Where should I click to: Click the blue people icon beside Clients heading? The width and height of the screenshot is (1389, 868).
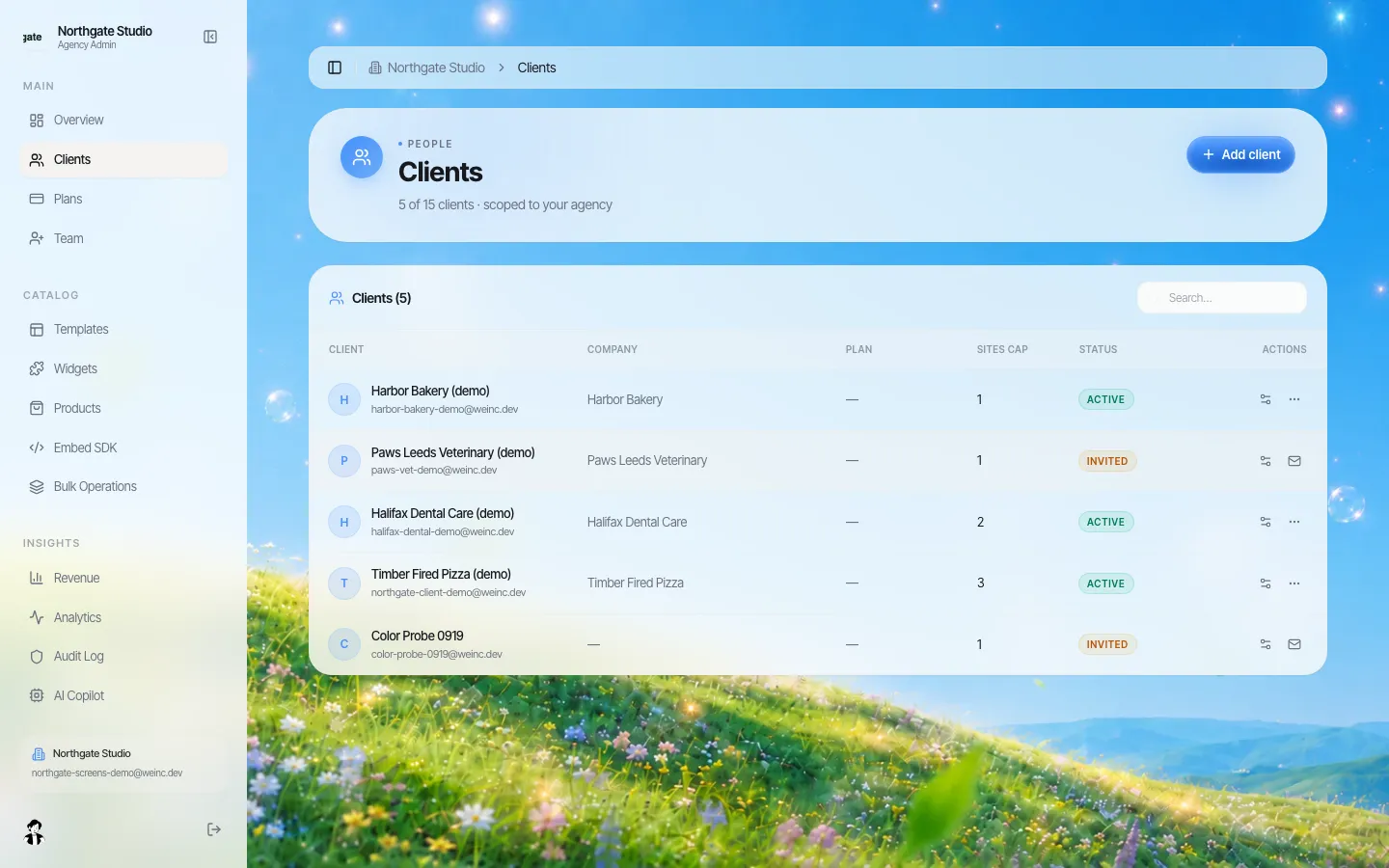point(362,157)
